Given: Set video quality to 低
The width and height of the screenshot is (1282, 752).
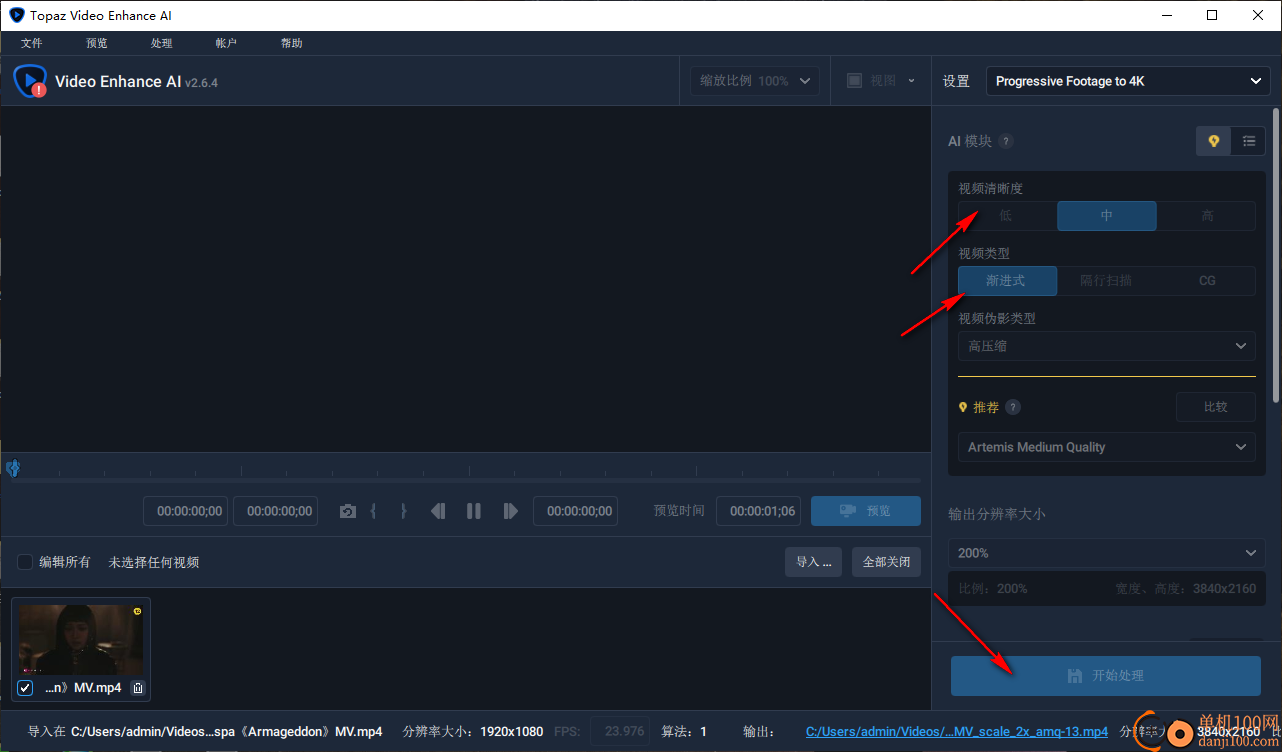Looking at the screenshot, I should (1007, 216).
